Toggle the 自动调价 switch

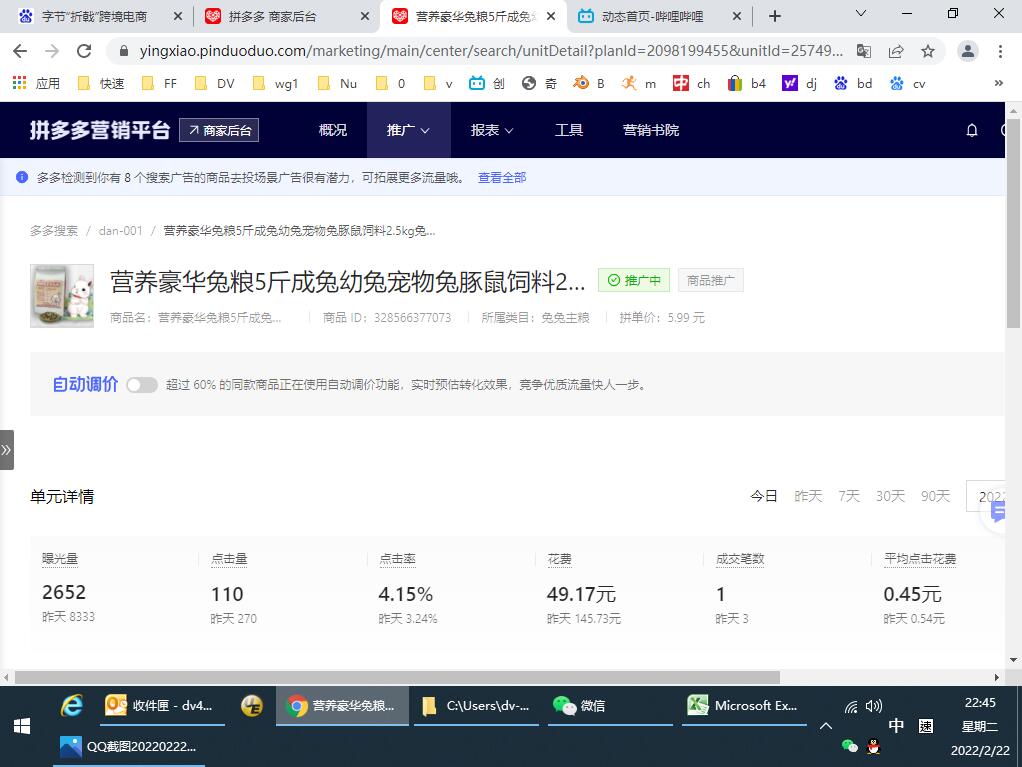pyautogui.click(x=142, y=385)
